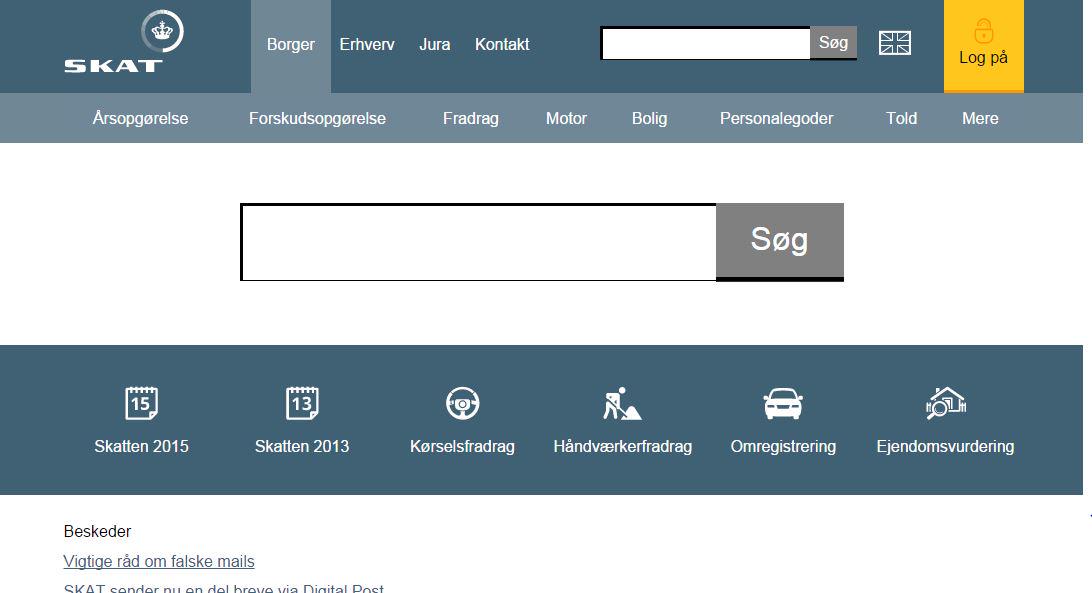Click the Skatten 2015 label
Viewport: 1092px width, 593px height.
141,447
